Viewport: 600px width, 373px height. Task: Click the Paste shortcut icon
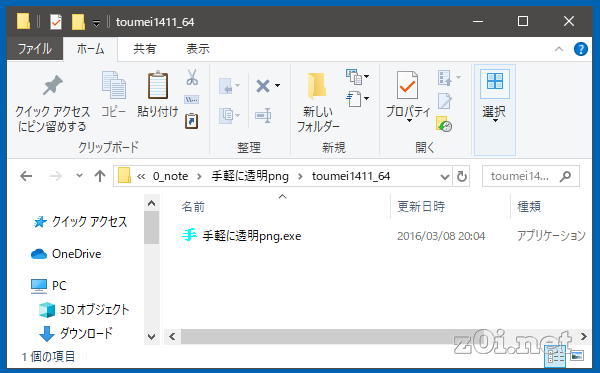(192, 121)
